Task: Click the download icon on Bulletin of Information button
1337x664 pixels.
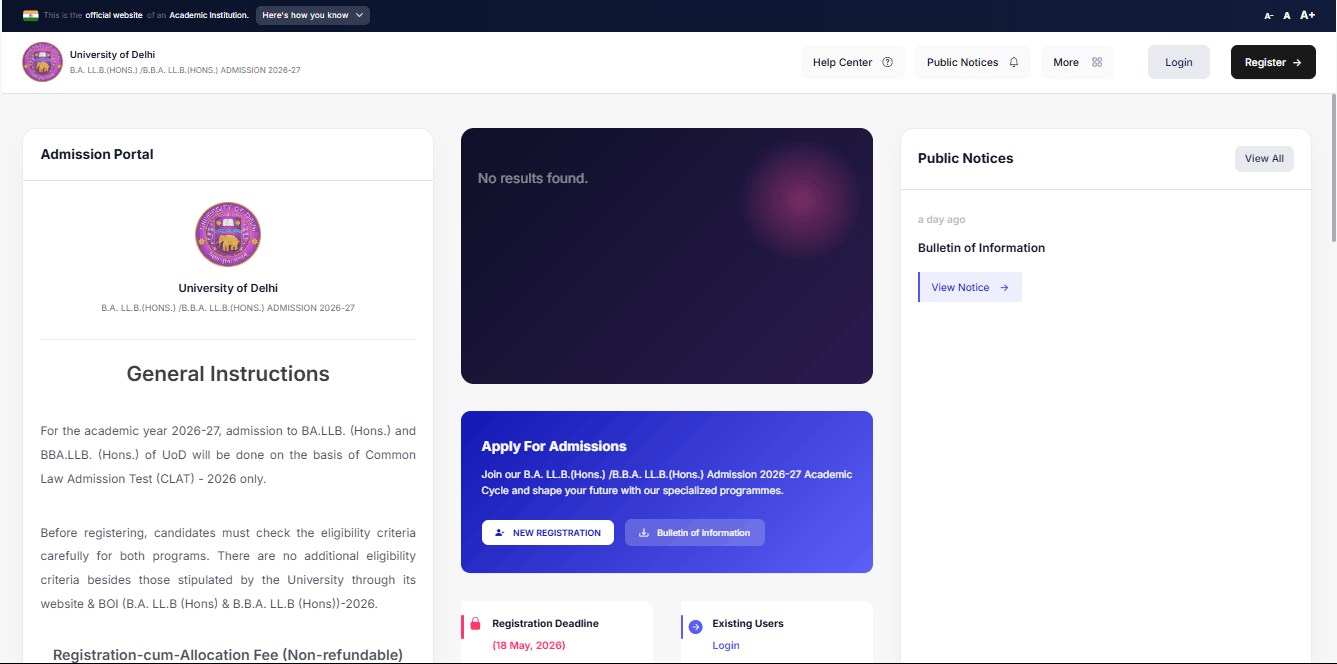Action: pos(644,533)
